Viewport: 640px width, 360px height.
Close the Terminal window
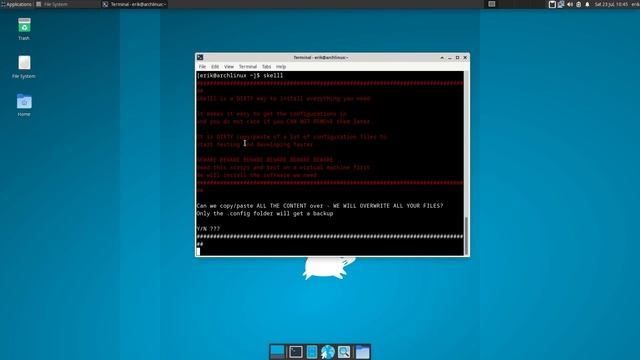[x=465, y=58]
